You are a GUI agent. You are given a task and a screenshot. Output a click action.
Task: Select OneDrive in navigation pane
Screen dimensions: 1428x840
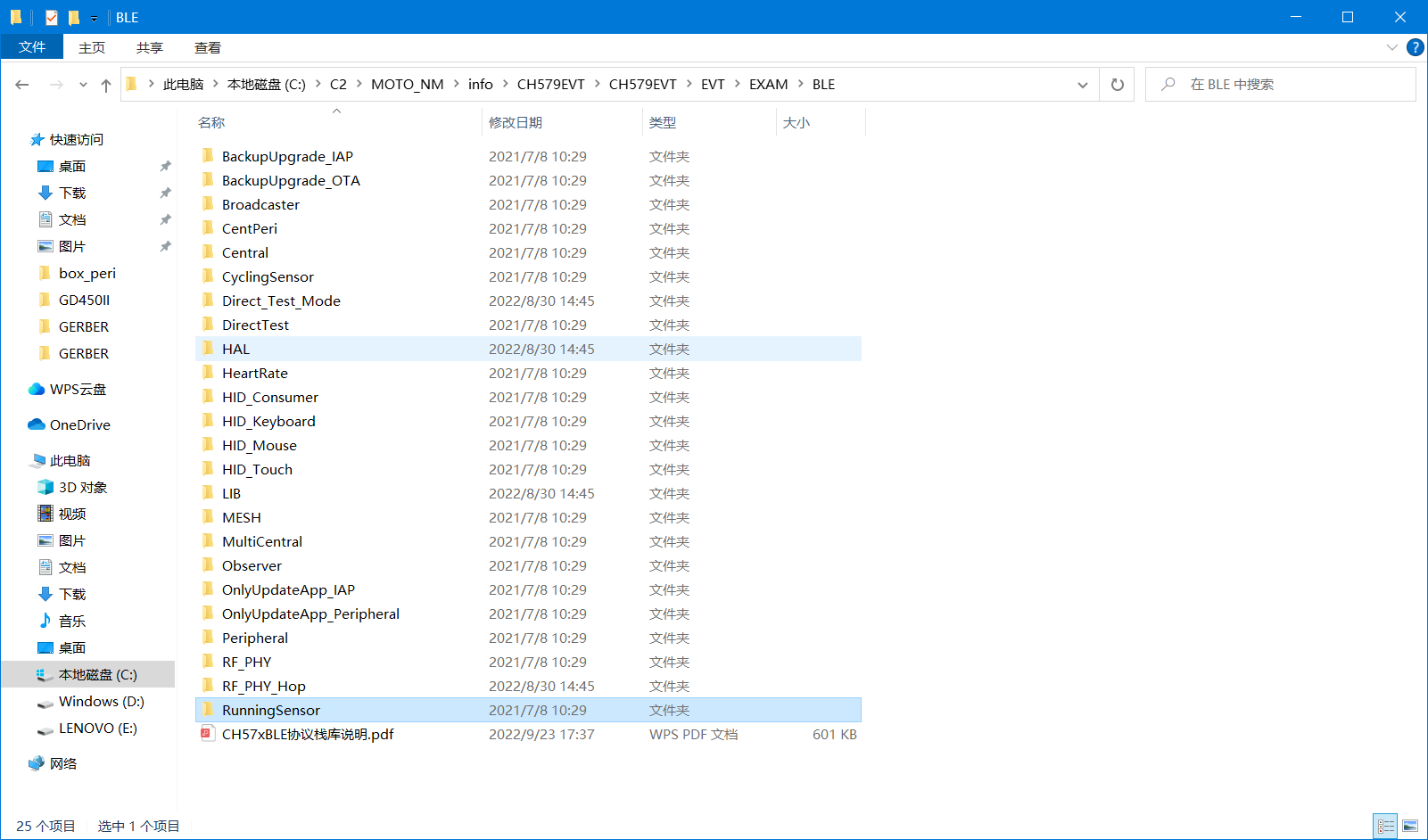80,425
